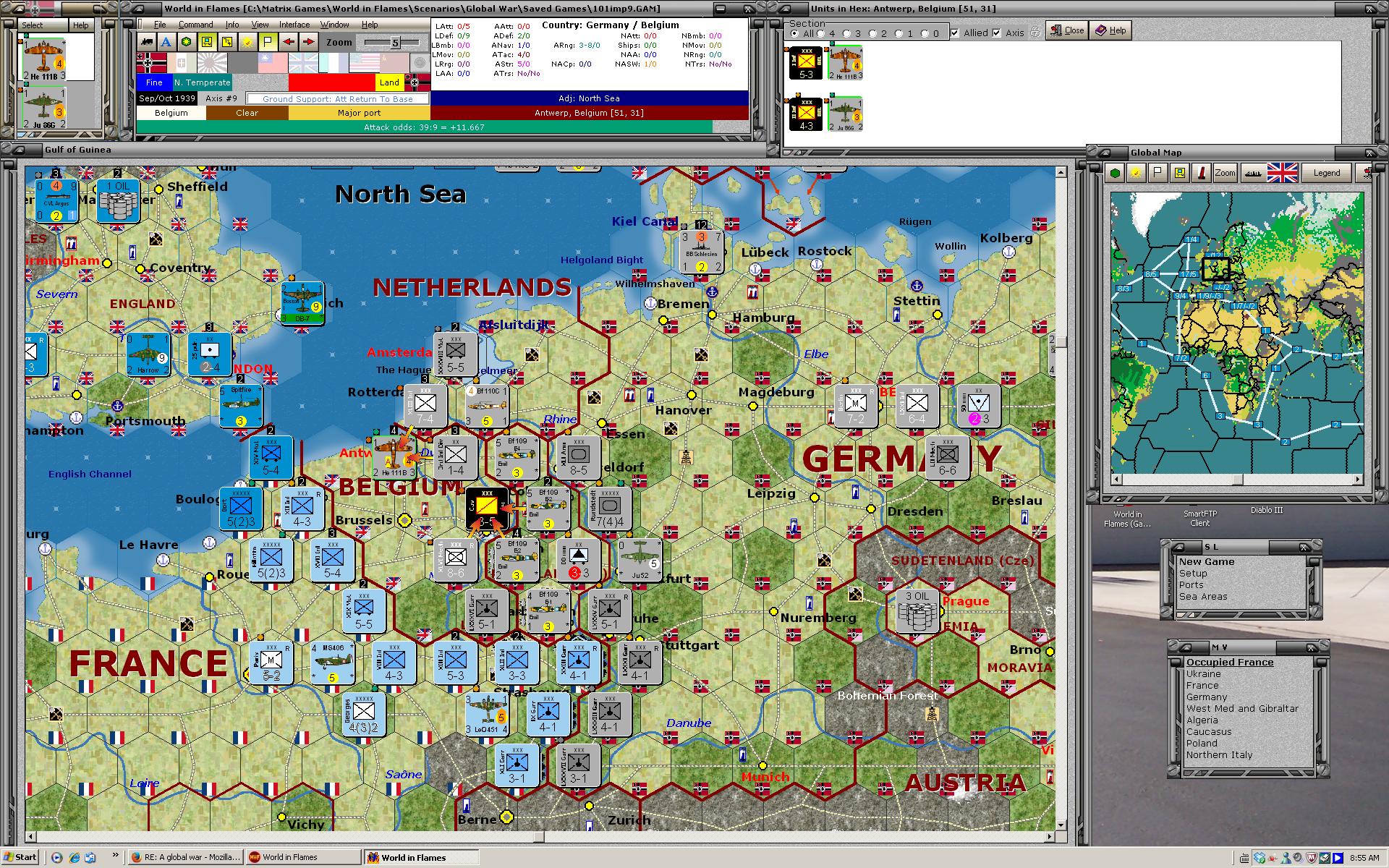Click the red marker icon in Global Map toolbar
The width and height of the screenshot is (1389, 868).
1202,173
